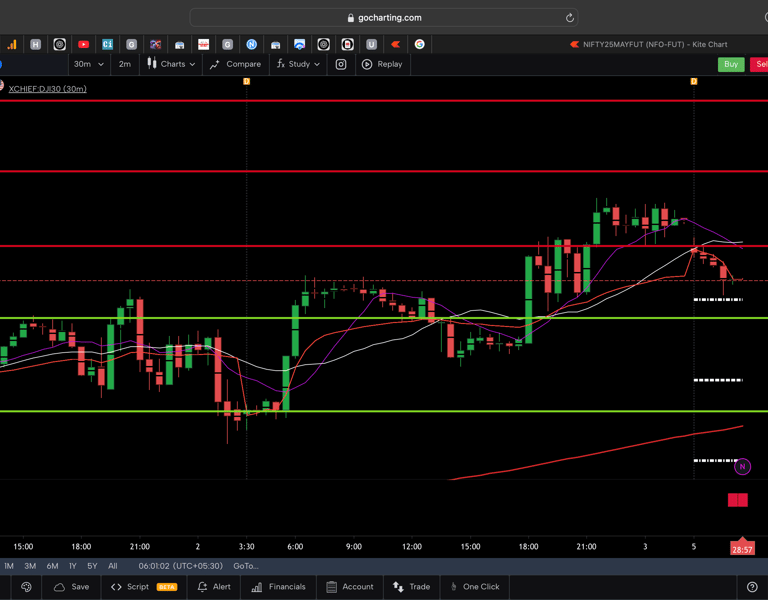
Task: Open the blue N circle bookmark icon
Action: [251, 45]
